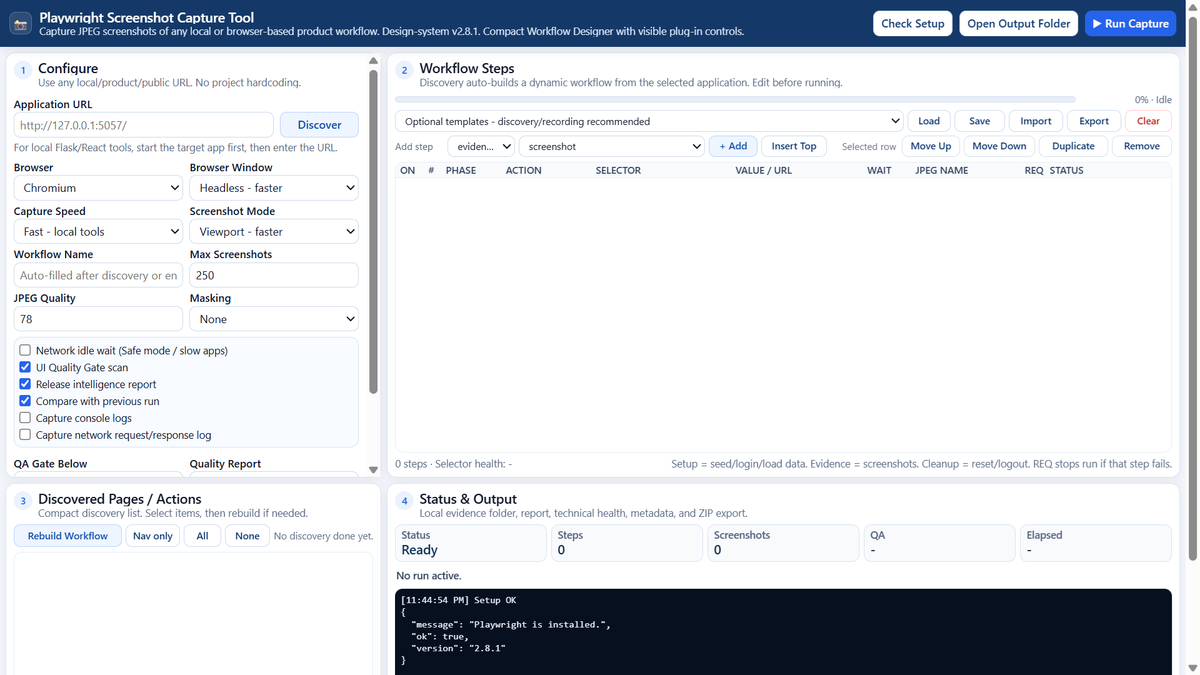1200x675 pixels.
Task: Open the step action dropdown showing screenshot
Action: [611, 146]
